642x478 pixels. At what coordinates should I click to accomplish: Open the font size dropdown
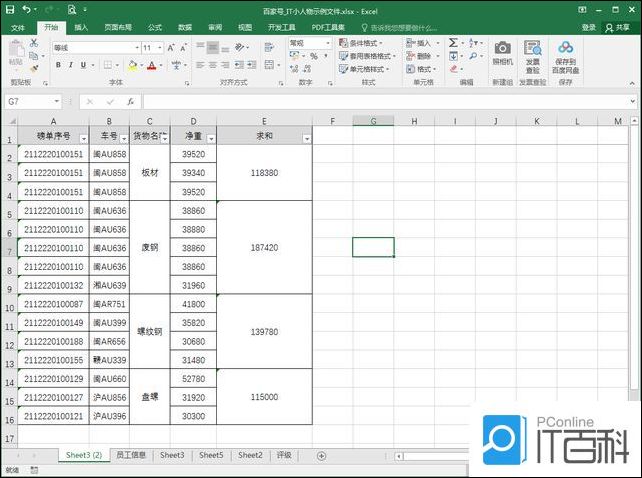pos(160,48)
